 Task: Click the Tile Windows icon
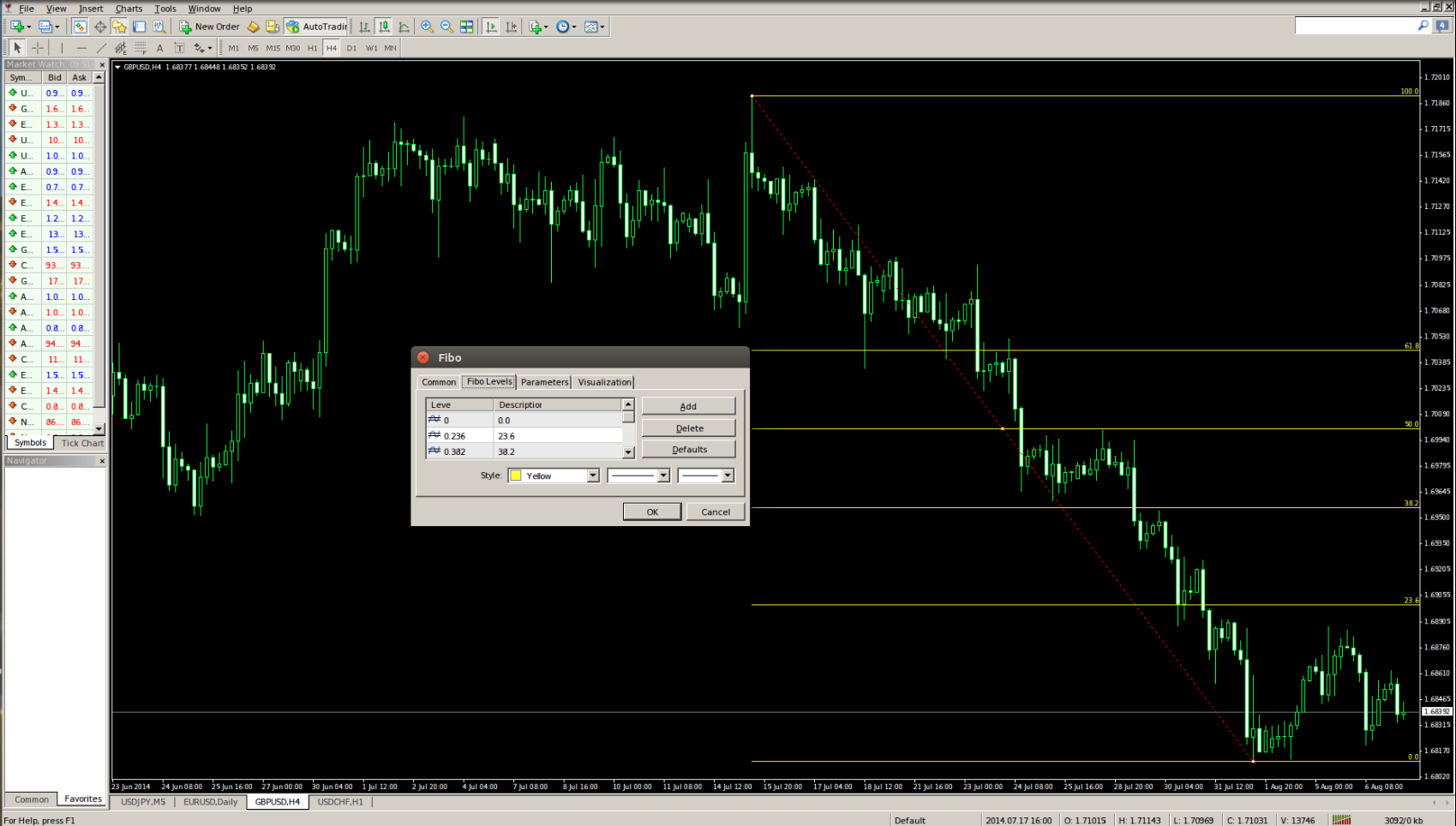[x=466, y=27]
